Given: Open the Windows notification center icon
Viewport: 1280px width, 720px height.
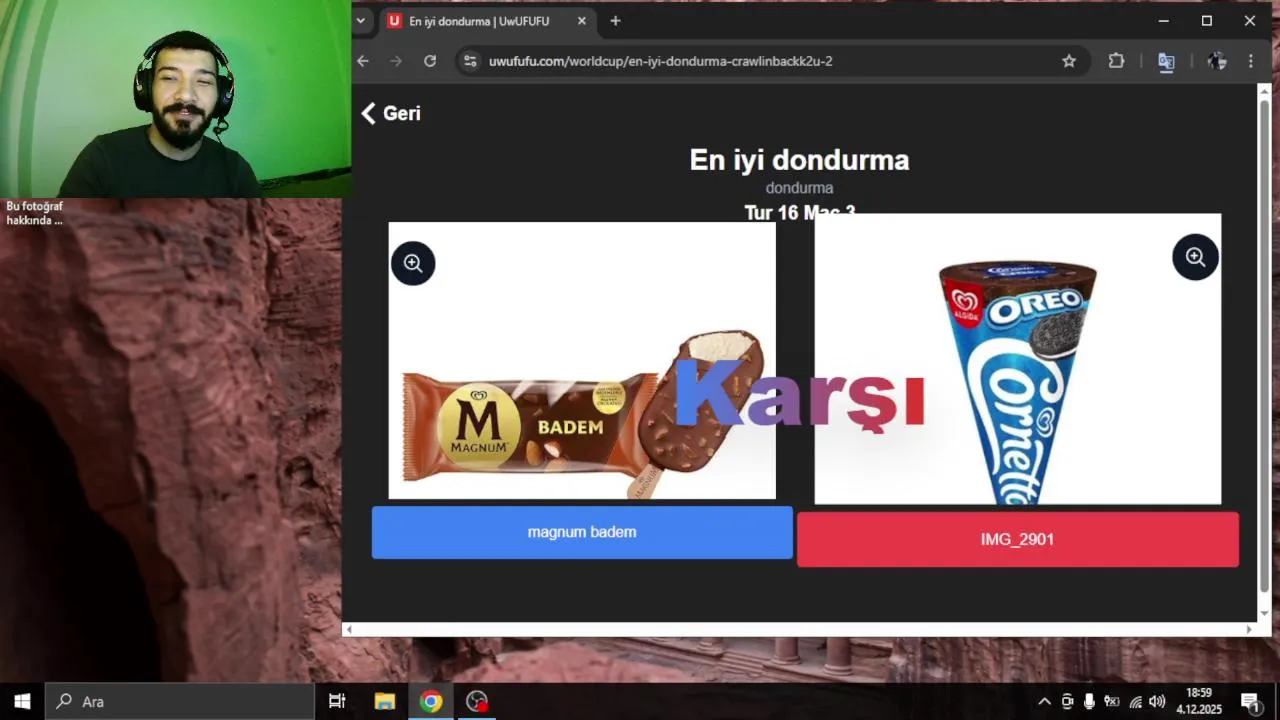Looking at the screenshot, I should point(1250,701).
